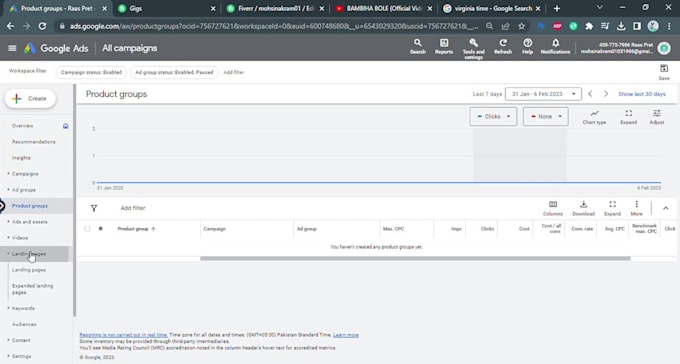Save the workspace filter
This screenshot has height=364, width=680.
(x=664, y=72)
